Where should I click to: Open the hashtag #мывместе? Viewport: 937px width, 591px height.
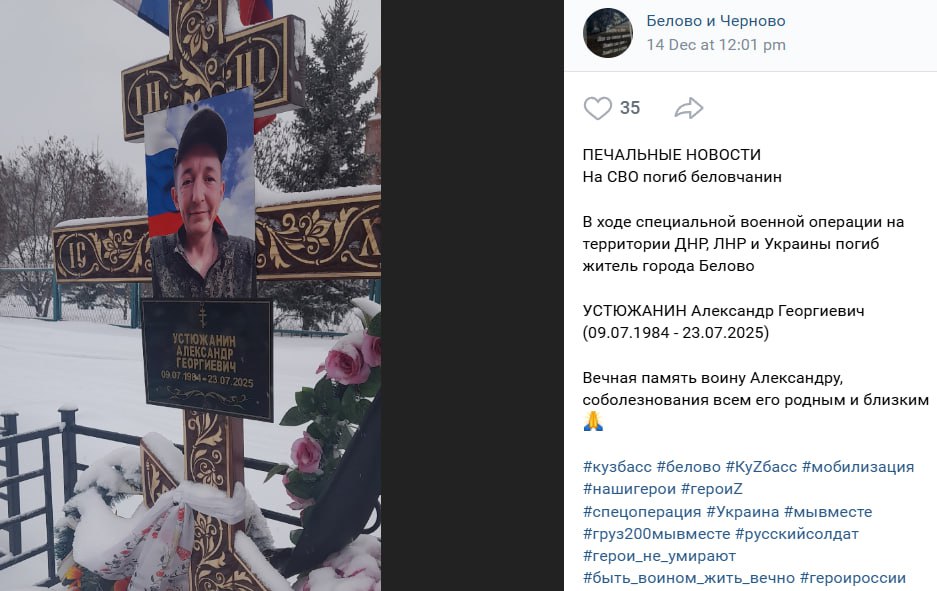tap(828, 512)
